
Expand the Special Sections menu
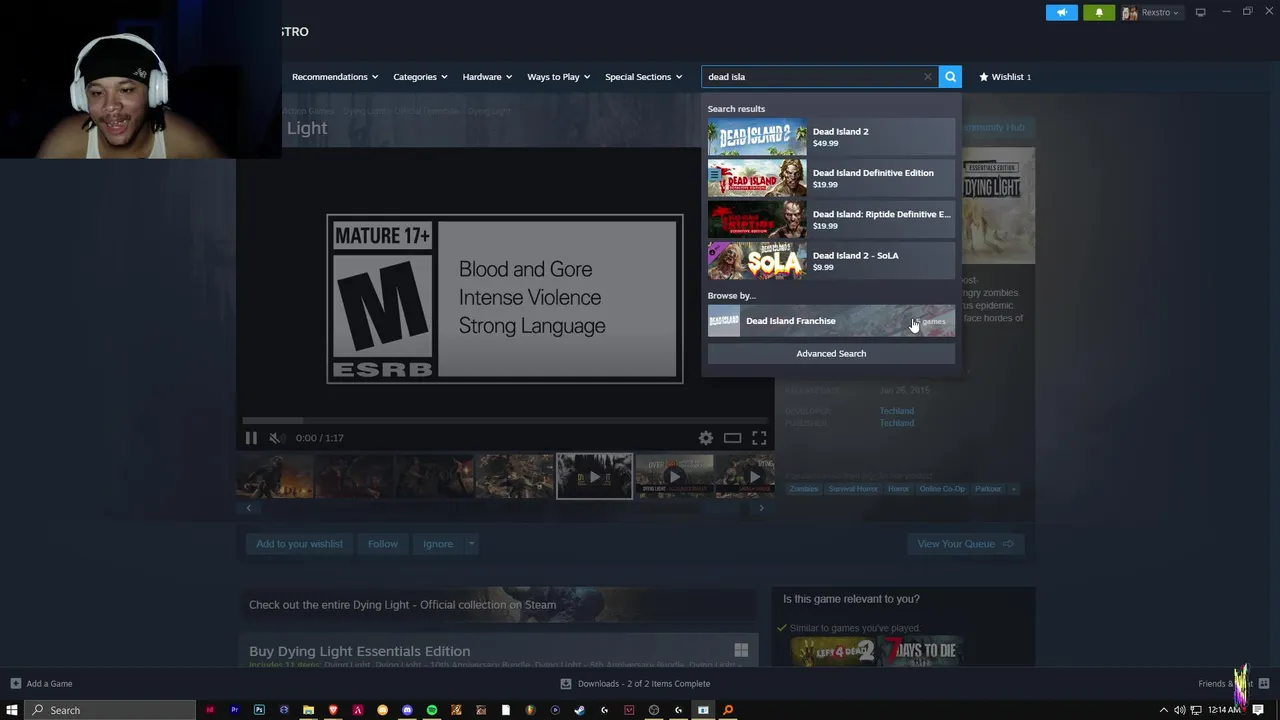[643, 76]
